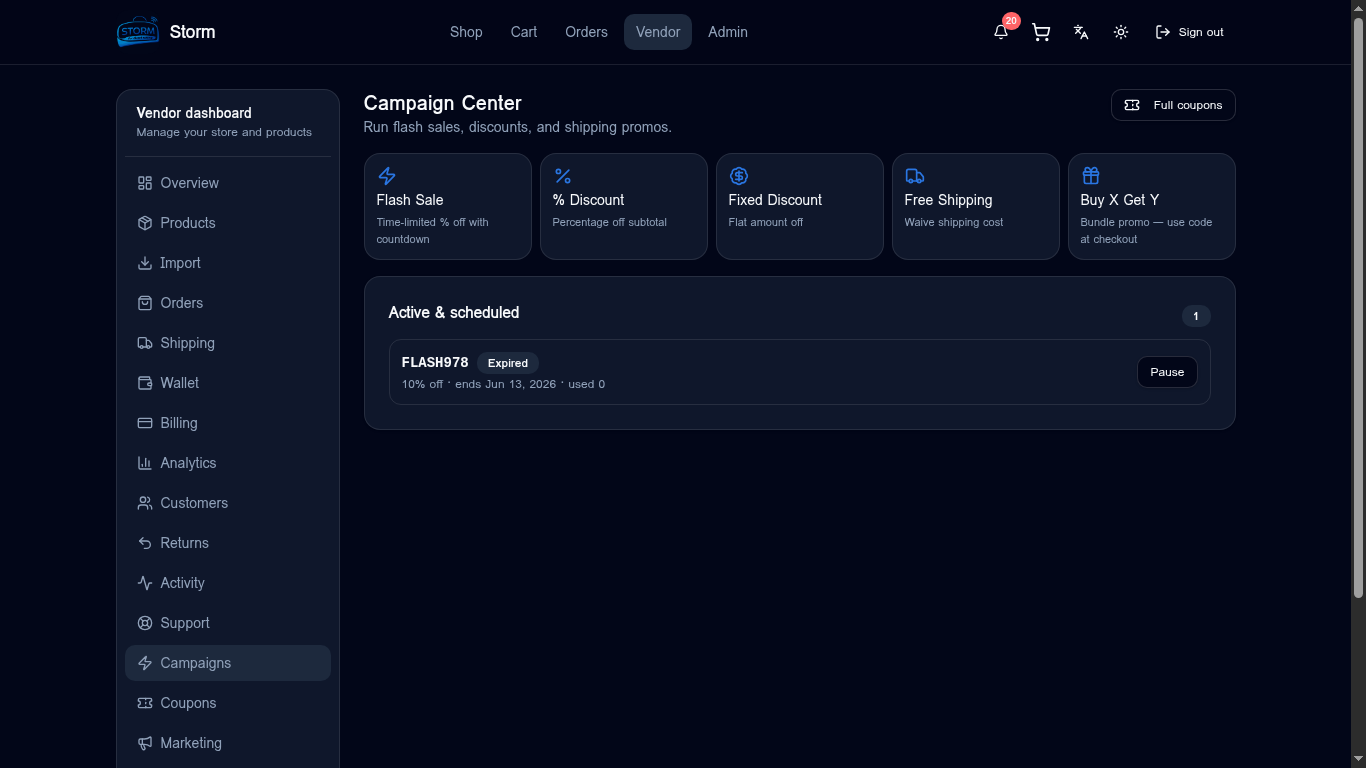Toggle the light/dark theme sun icon
Screen dimensions: 1366x768
tap(1121, 32)
